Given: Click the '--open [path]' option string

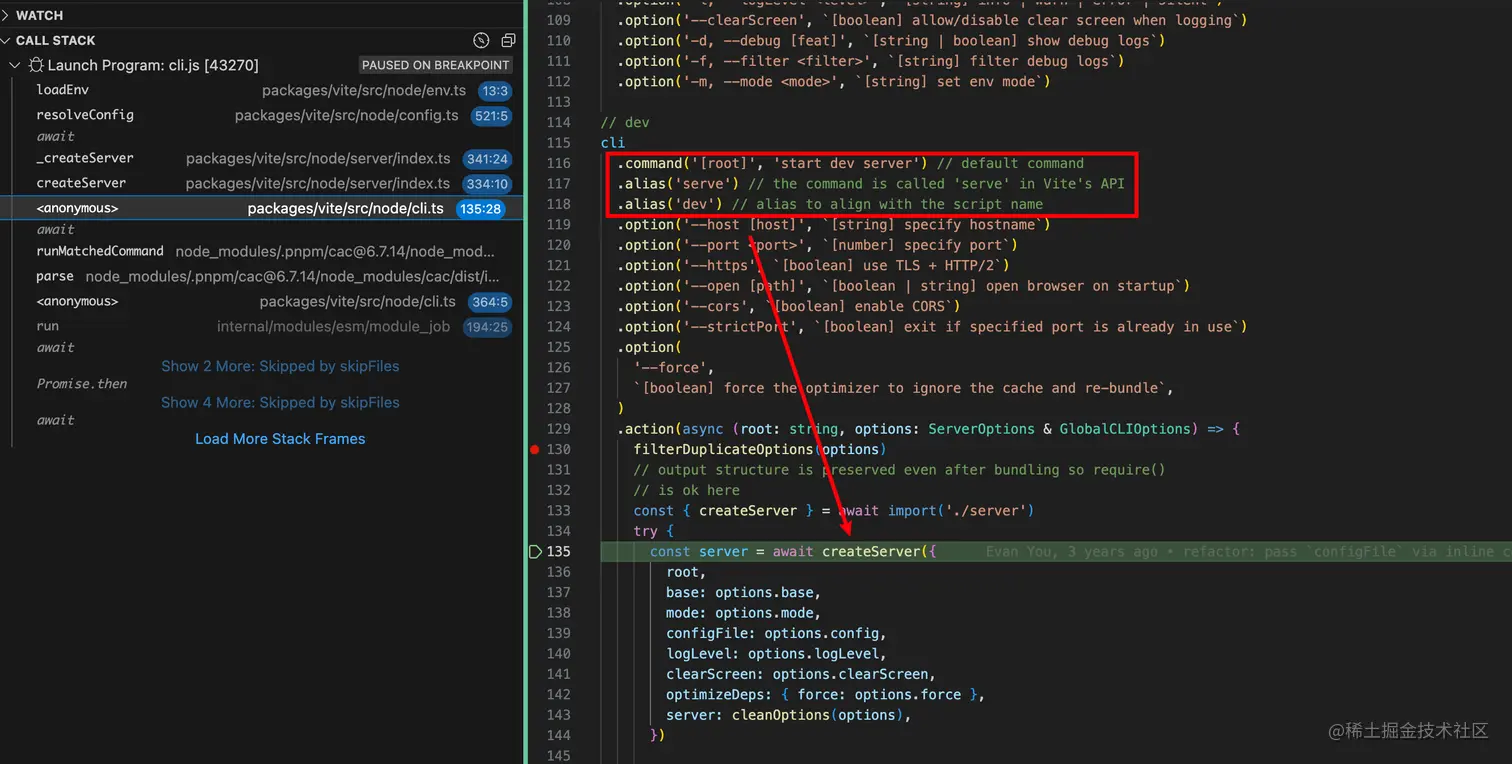Looking at the screenshot, I should click(746, 286).
